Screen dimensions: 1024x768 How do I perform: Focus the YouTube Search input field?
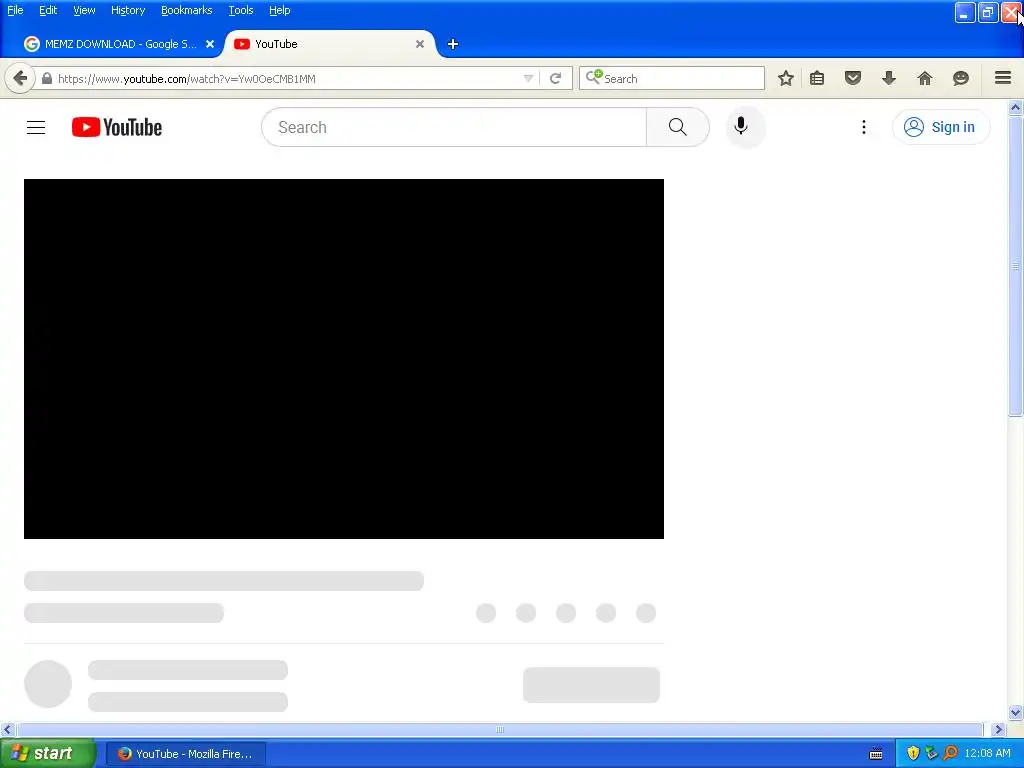[x=454, y=127]
